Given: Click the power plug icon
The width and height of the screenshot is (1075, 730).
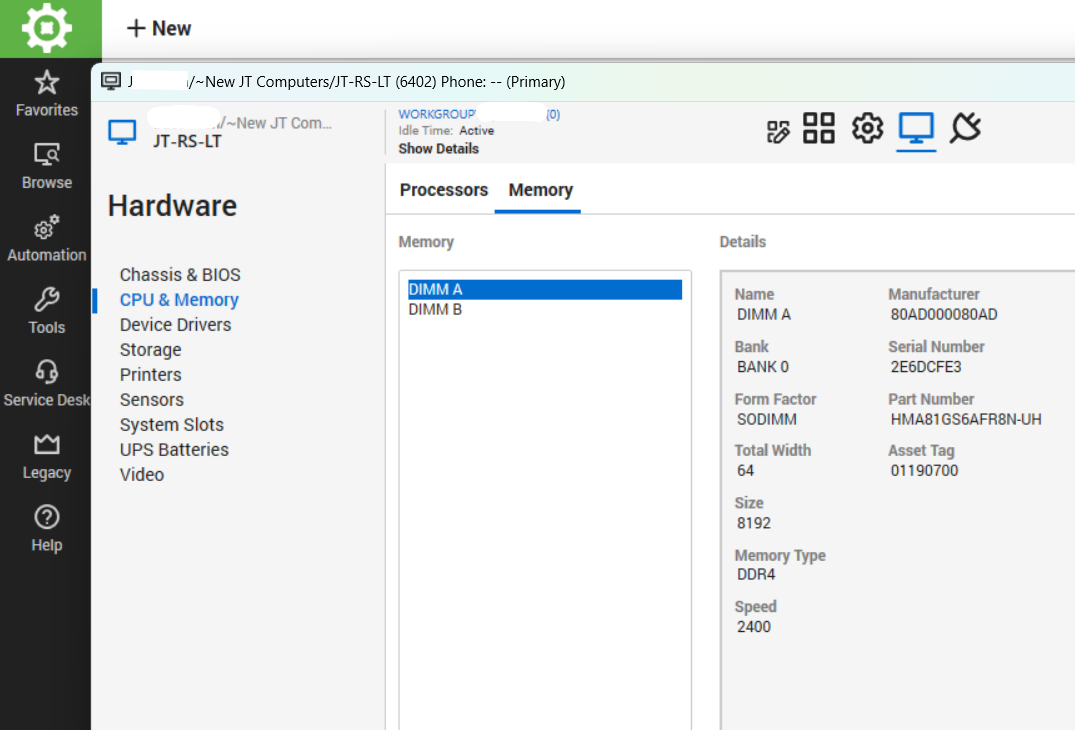Looking at the screenshot, I should (965, 128).
